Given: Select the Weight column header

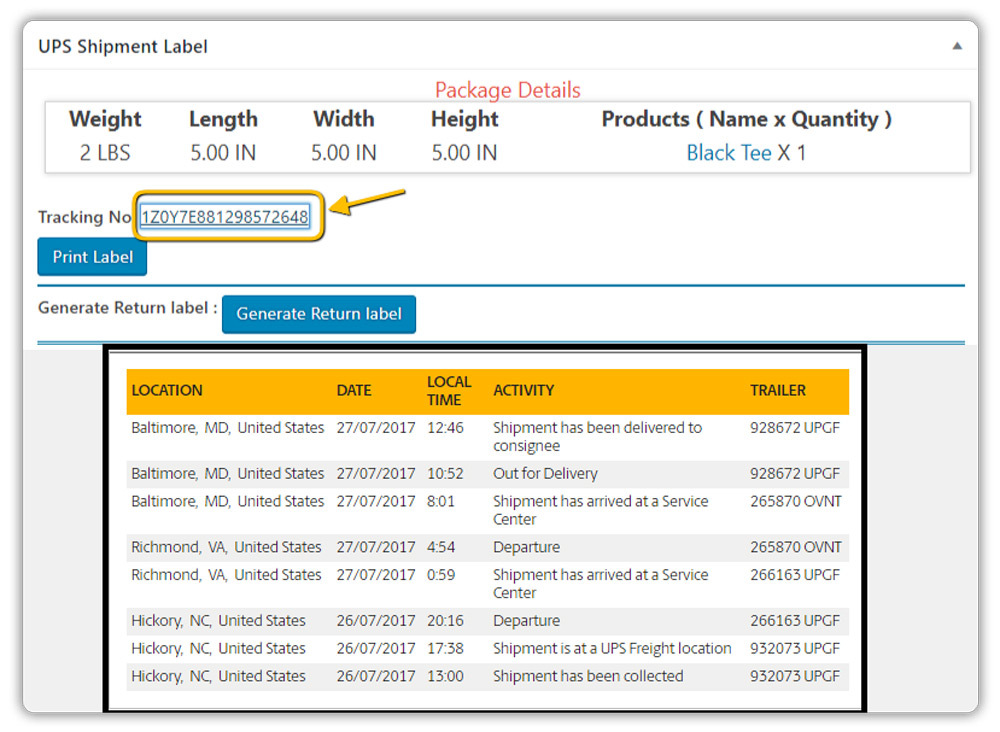Looking at the screenshot, I should [105, 119].
